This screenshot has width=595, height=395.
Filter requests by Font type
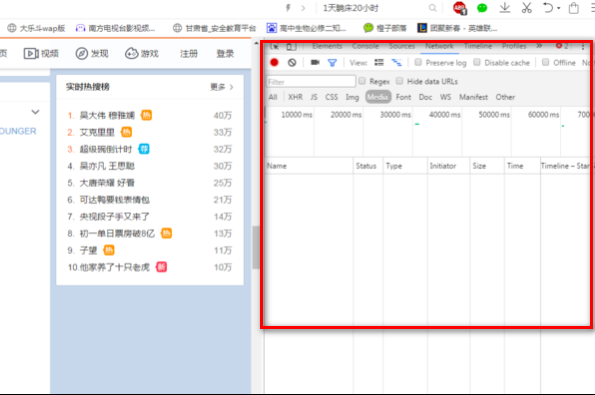(403, 97)
